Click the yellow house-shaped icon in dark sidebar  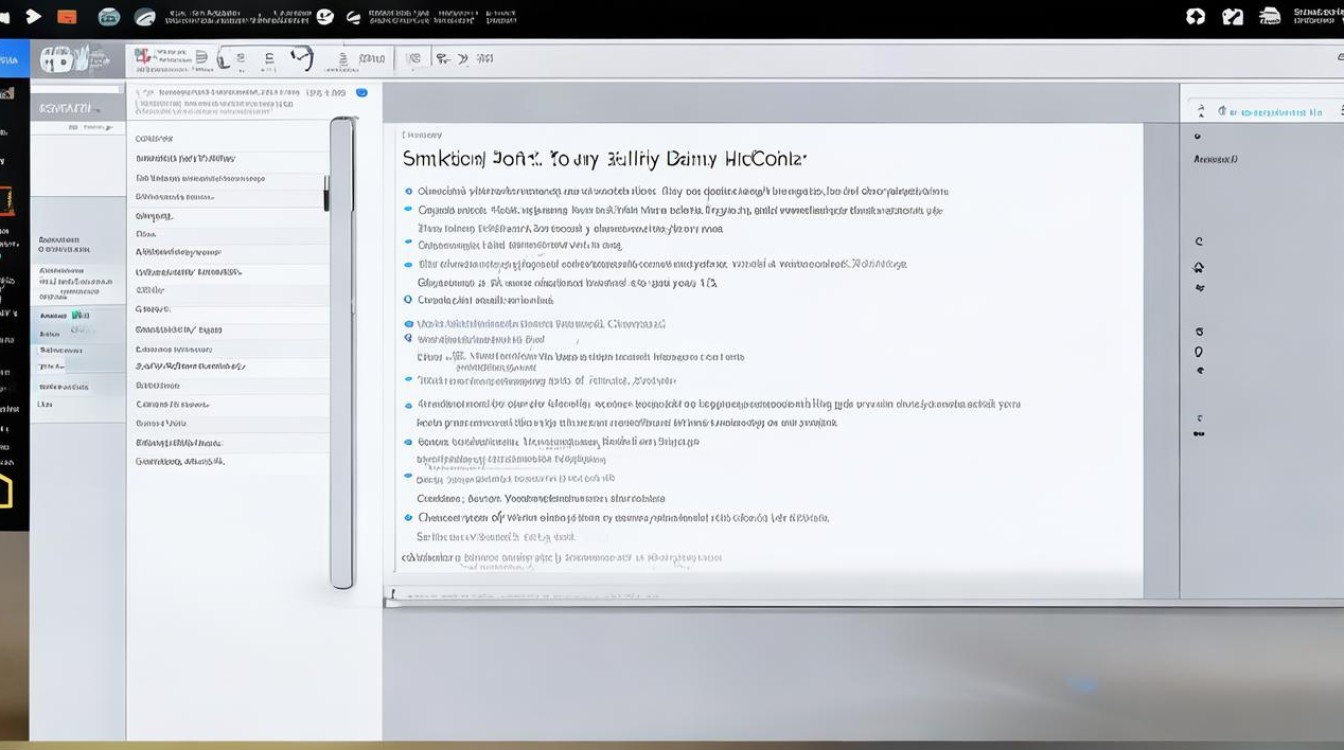[5, 491]
